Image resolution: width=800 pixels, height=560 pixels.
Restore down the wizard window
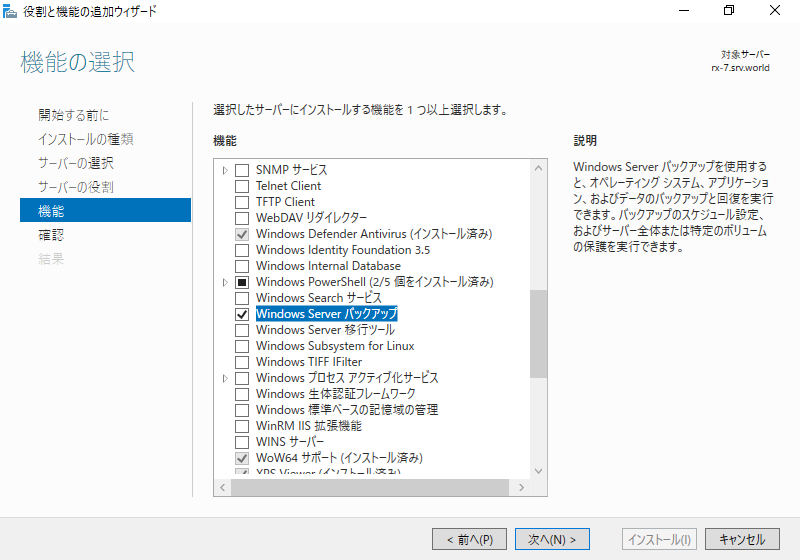[729, 10]
